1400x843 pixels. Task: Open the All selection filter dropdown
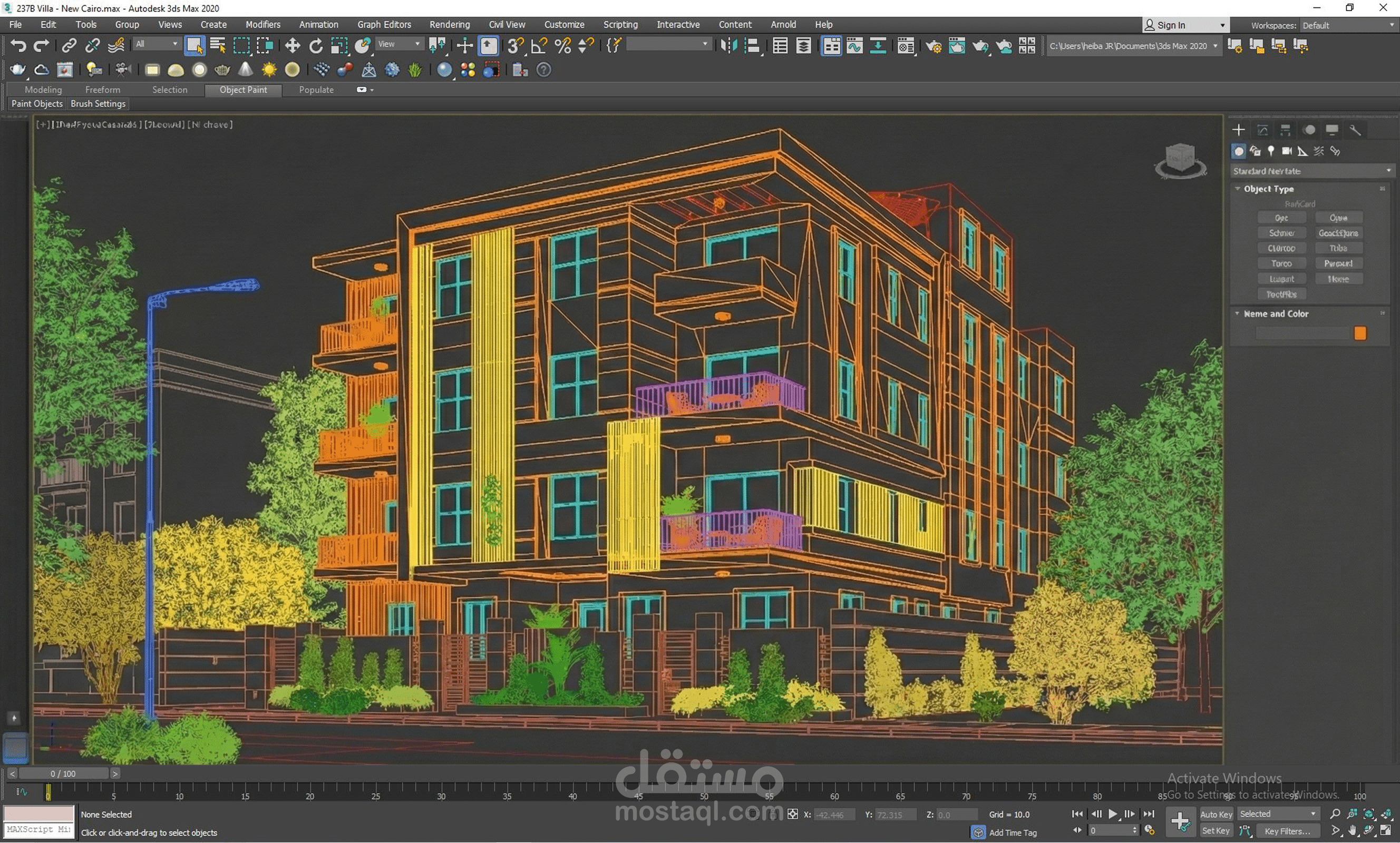[x=157, y=44]
